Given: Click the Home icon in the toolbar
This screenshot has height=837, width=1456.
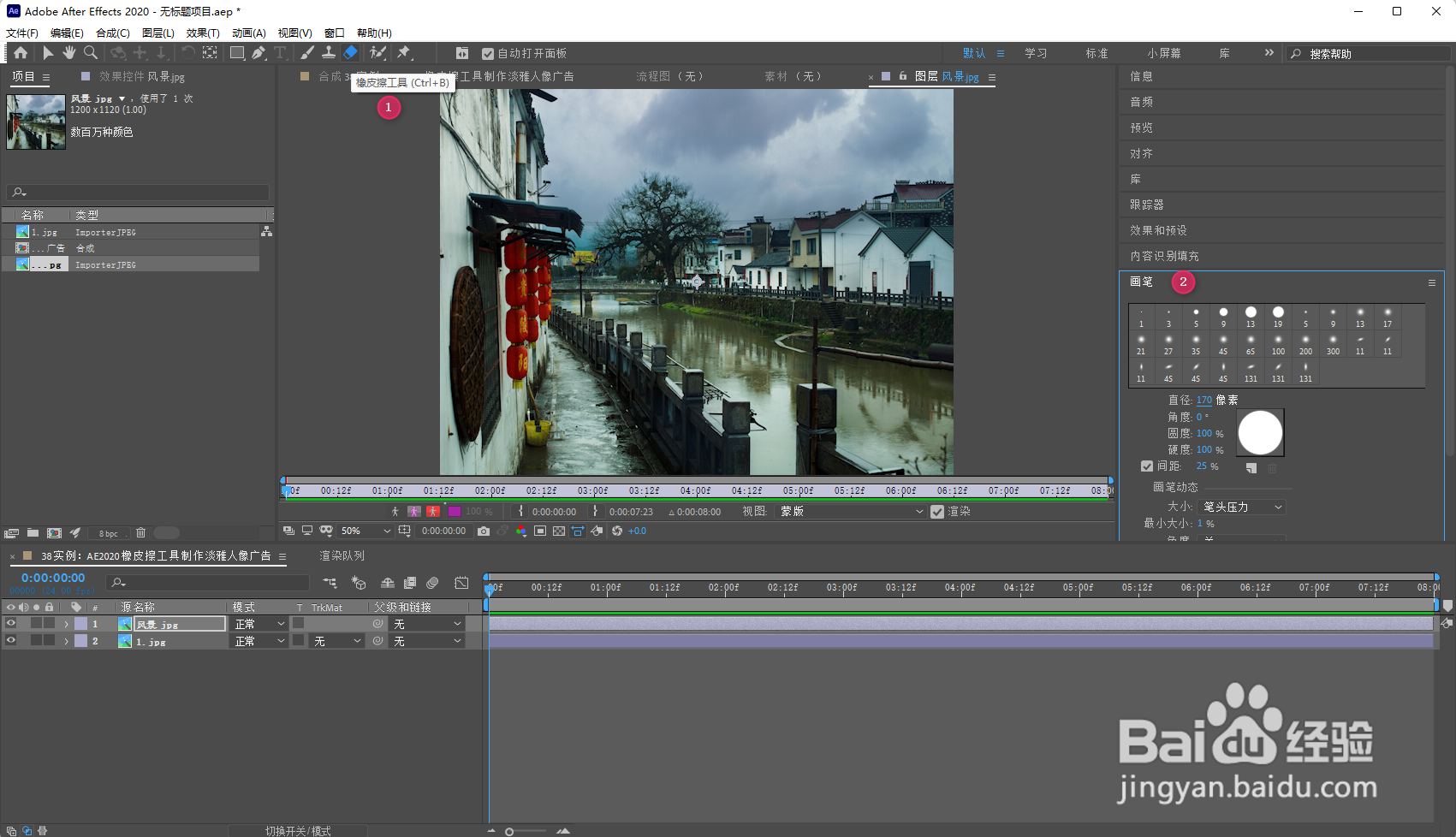Looking at the screenshot, I should 21,53.
